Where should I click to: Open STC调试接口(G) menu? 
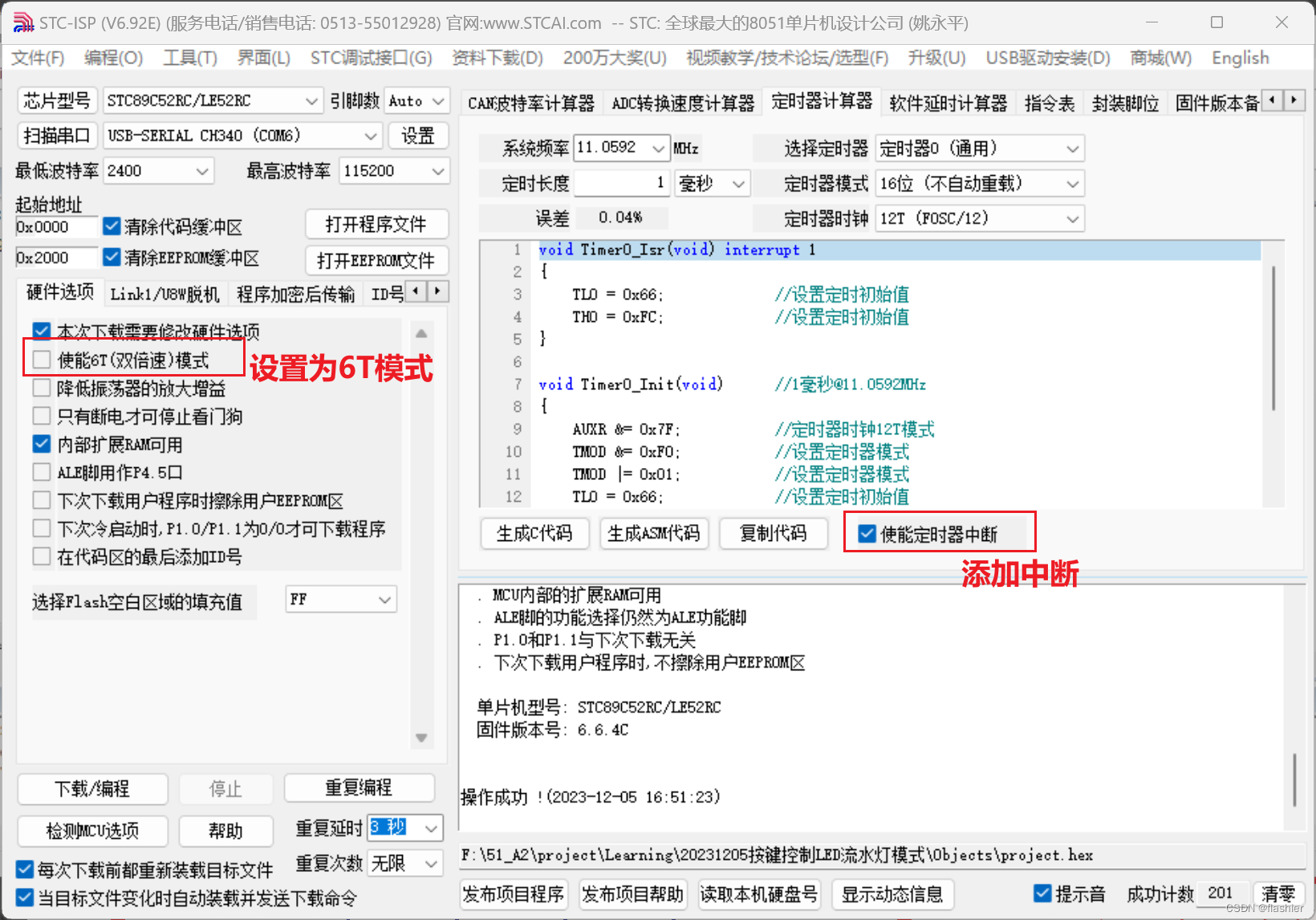tap(371, 58)
